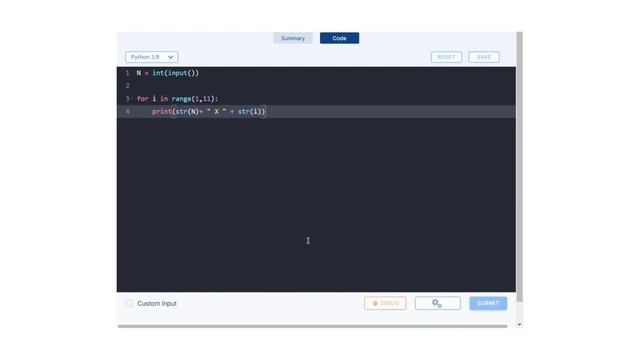Run code with the gears icon button
Screen dimensions: 640x360
(x=438, y=303)
